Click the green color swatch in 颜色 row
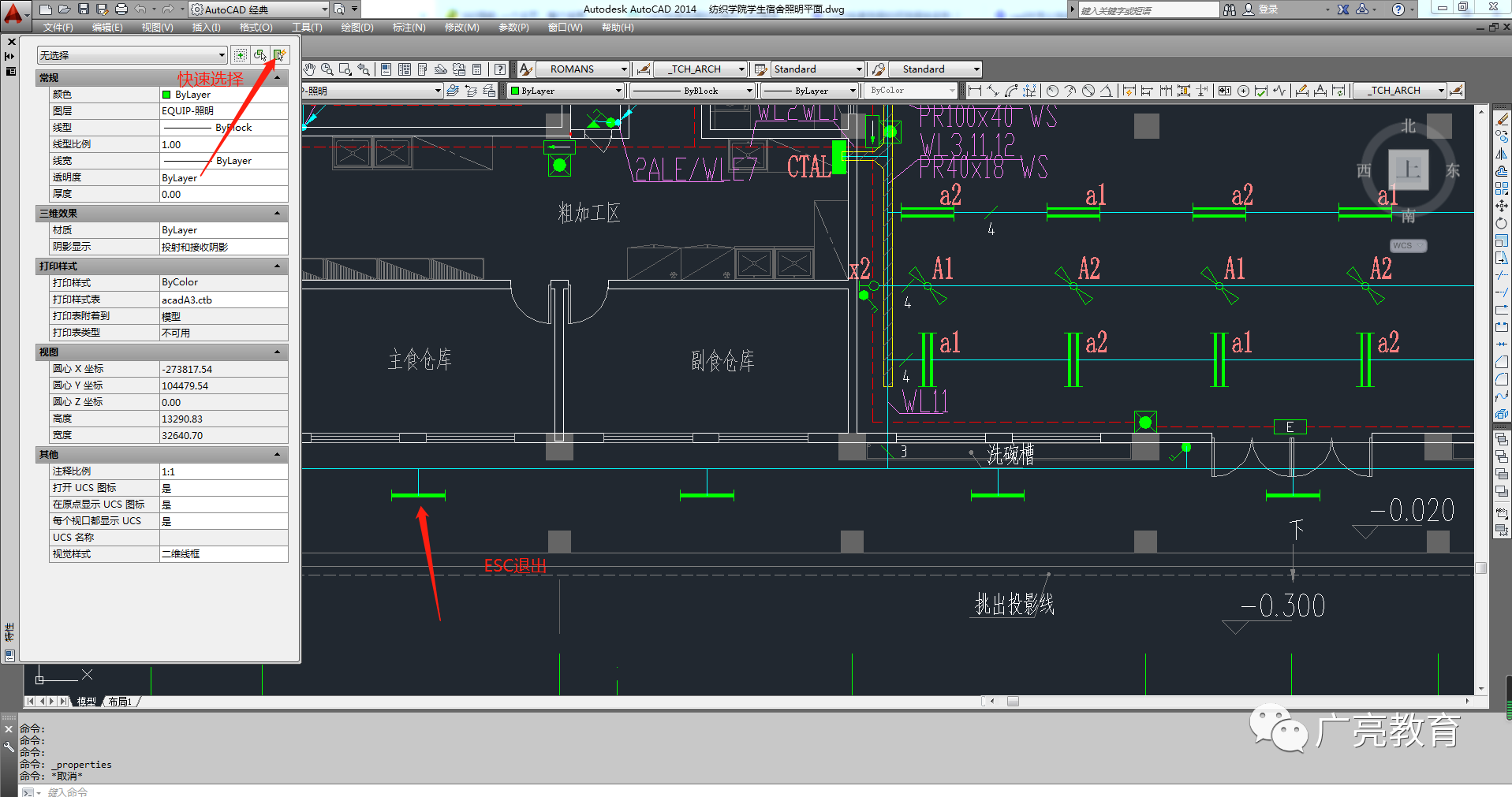The height and width of the screenshot is (797, 1512). pyautogui.click(x=166, y=95)
